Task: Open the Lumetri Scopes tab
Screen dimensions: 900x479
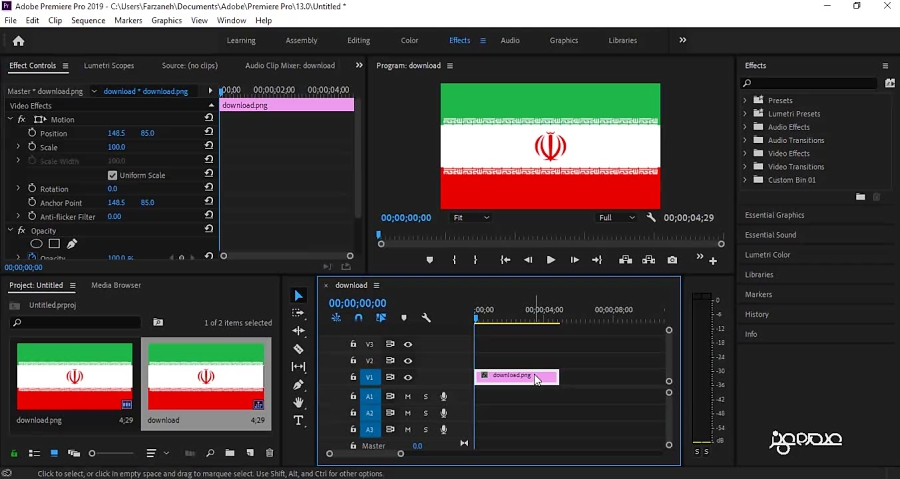Action: tap(108, 65)
